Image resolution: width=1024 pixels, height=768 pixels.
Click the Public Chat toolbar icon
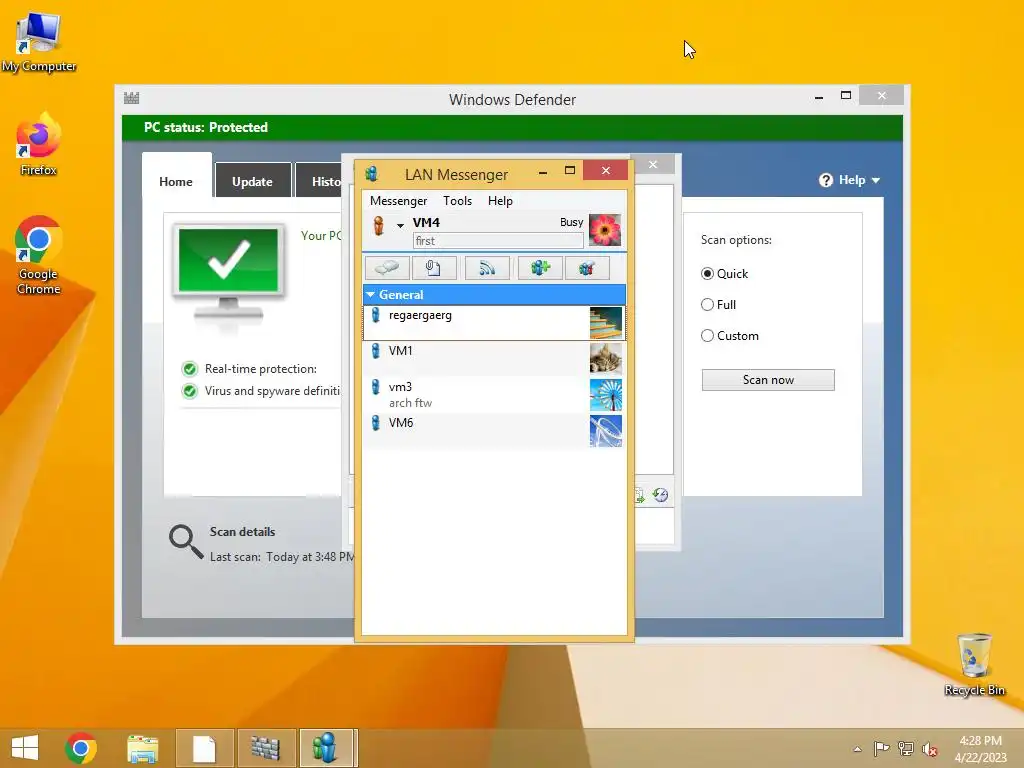pos(586,268)
